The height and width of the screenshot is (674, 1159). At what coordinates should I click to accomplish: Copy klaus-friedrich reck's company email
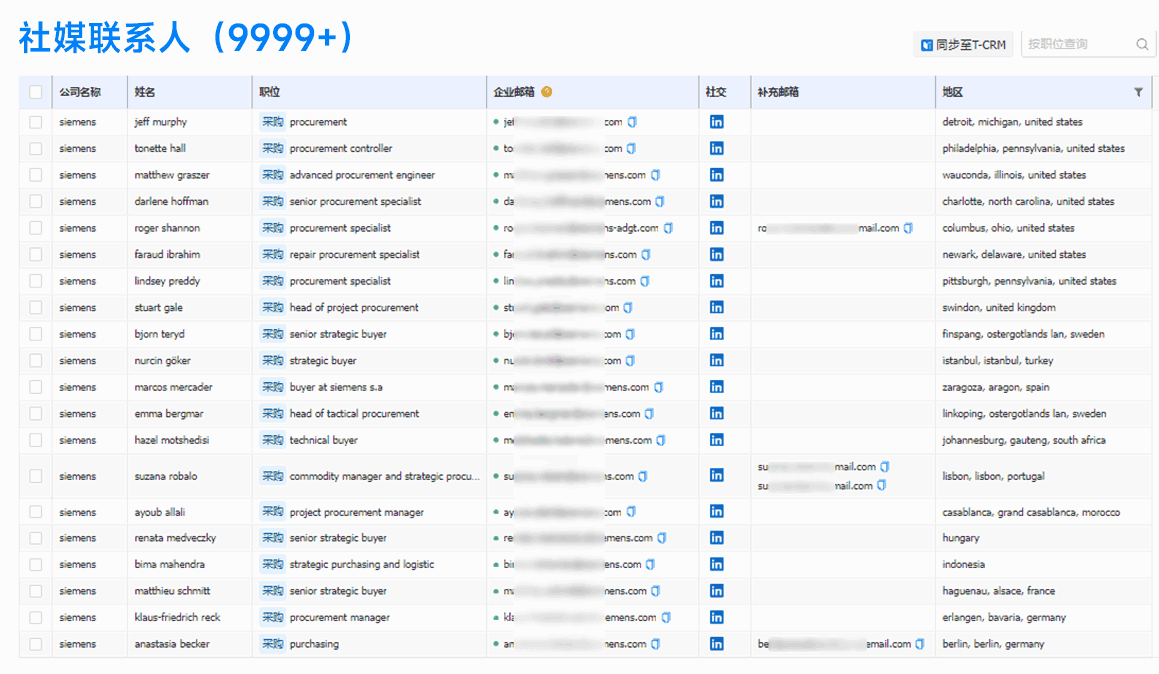666,618
